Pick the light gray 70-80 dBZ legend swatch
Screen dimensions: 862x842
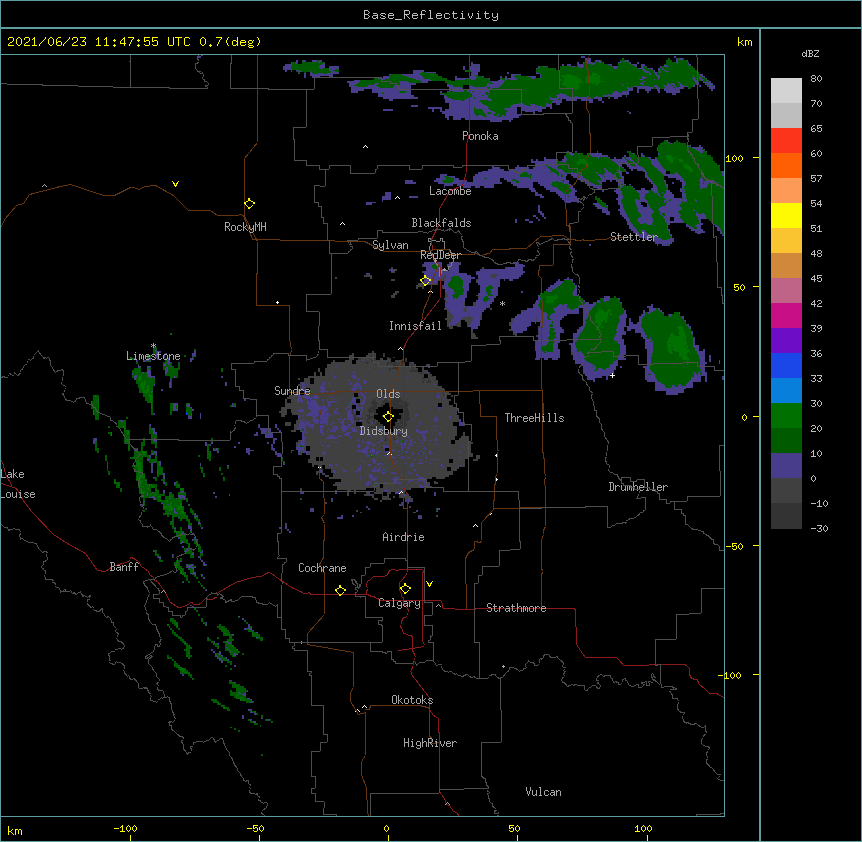point(786,91)
